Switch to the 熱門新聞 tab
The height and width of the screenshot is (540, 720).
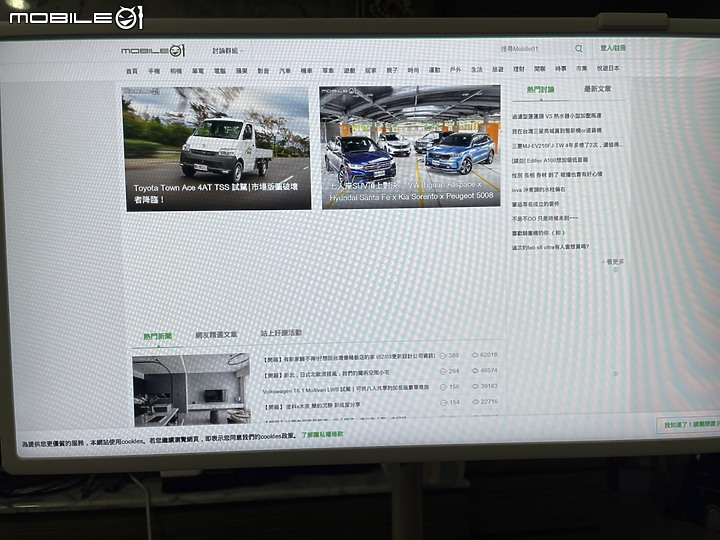point(158,337)
